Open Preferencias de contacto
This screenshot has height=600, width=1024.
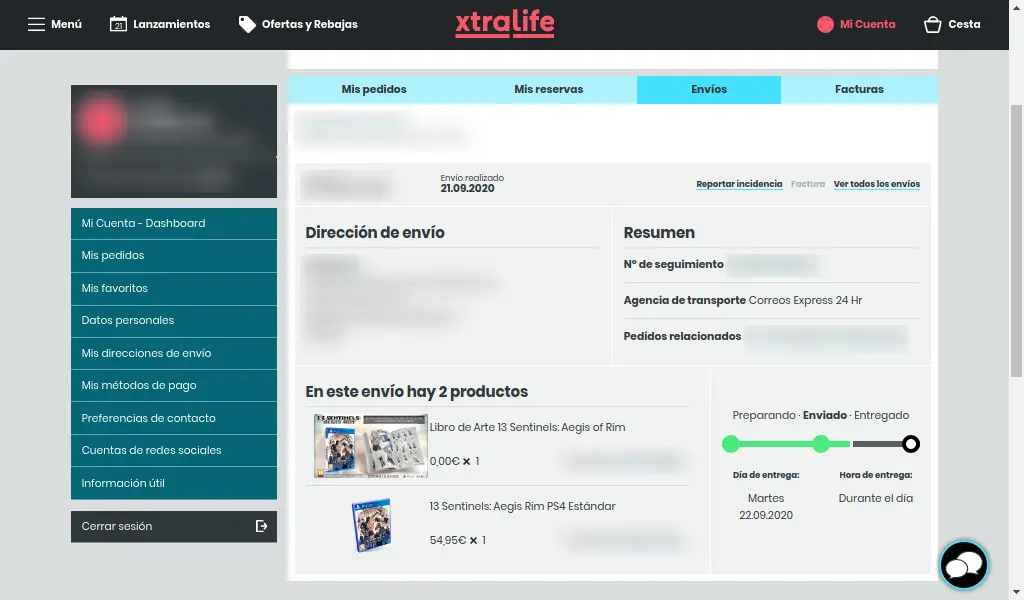pyautogui.click(x=174, y=418)
